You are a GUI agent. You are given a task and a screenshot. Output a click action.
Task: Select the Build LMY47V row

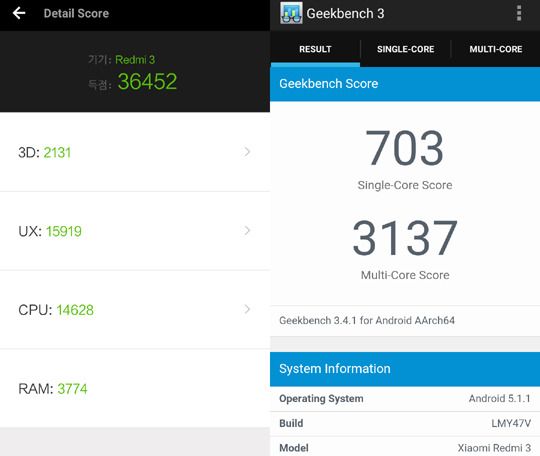405,423
